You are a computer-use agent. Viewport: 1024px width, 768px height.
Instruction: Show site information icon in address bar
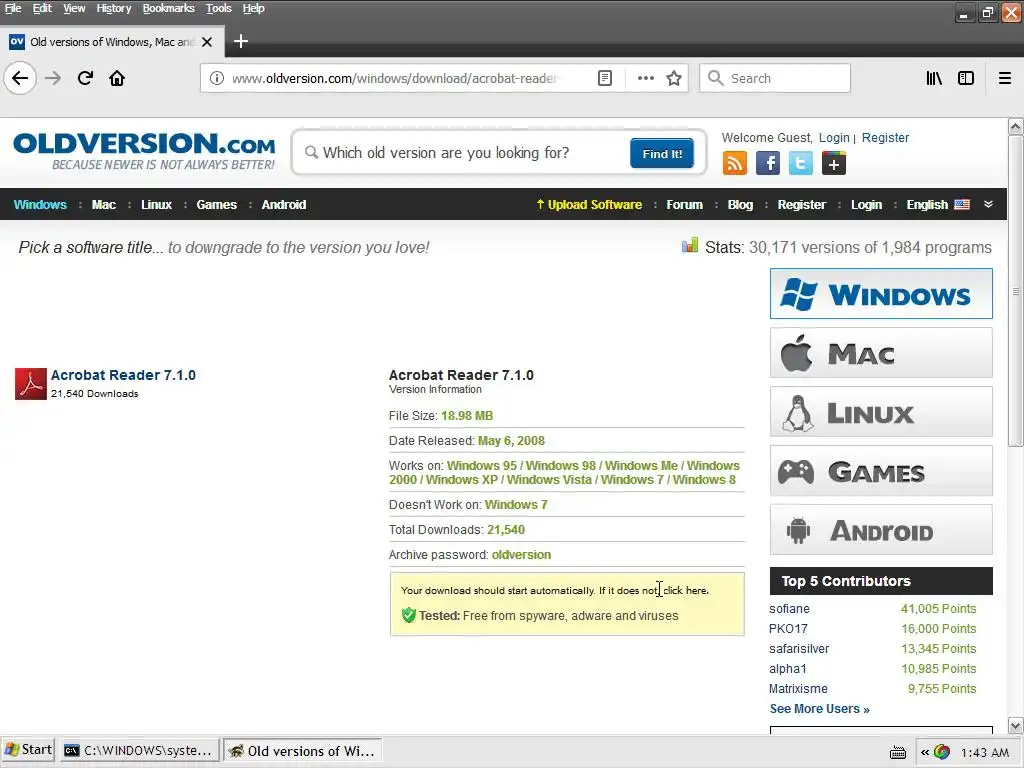217,78
